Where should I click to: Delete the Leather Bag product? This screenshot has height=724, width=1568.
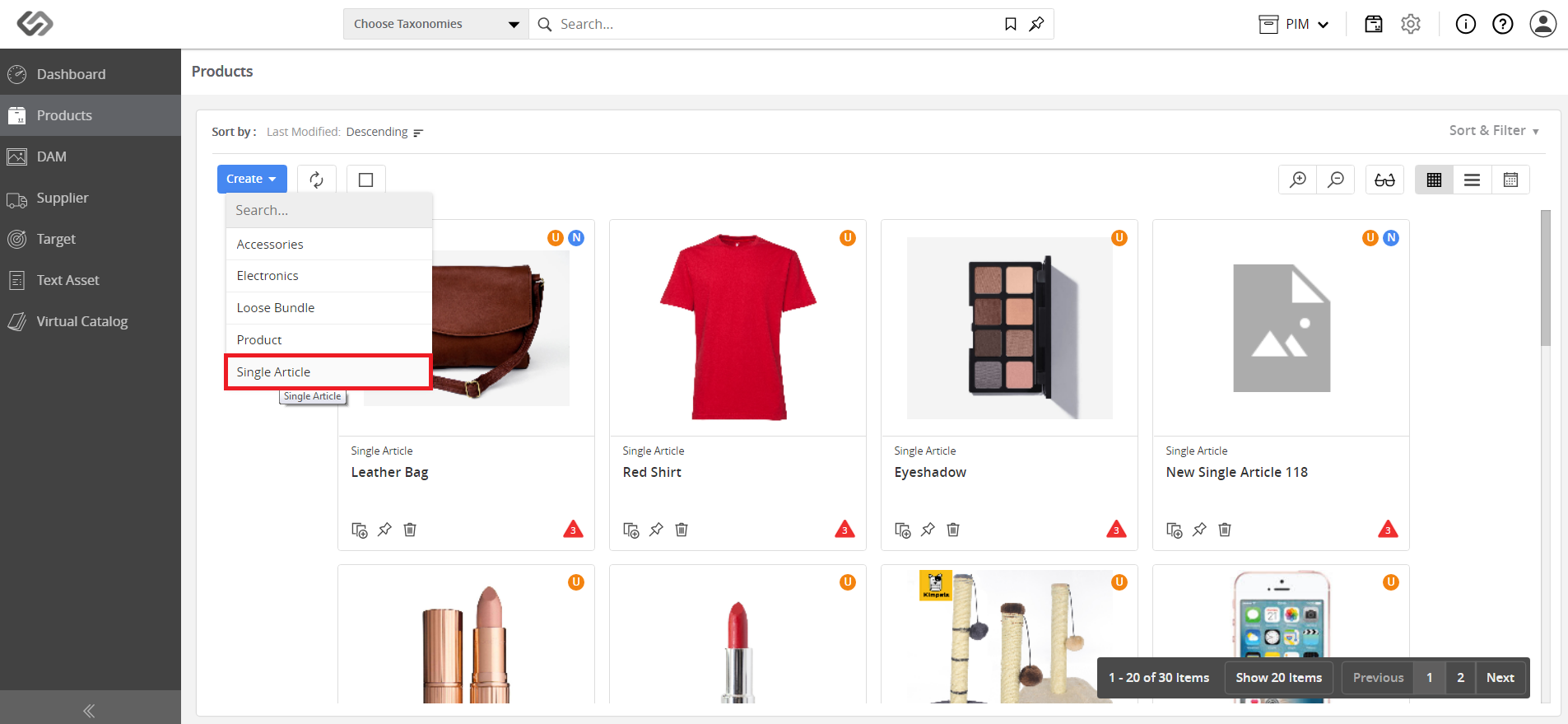[x=410, y=530]
